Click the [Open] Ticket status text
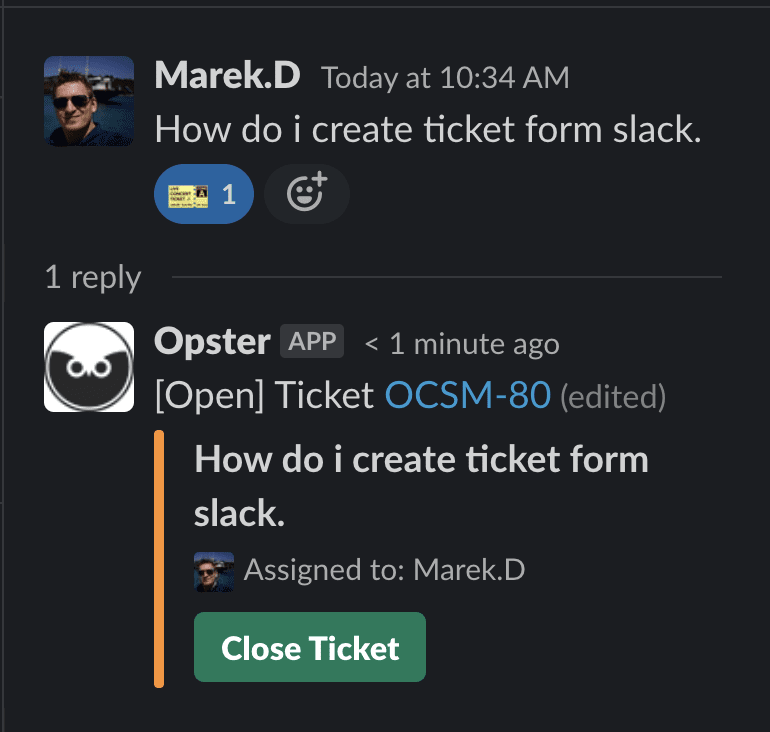Image resolution: width=770 pixels, height=732 pixels. [x=264, y=396]
